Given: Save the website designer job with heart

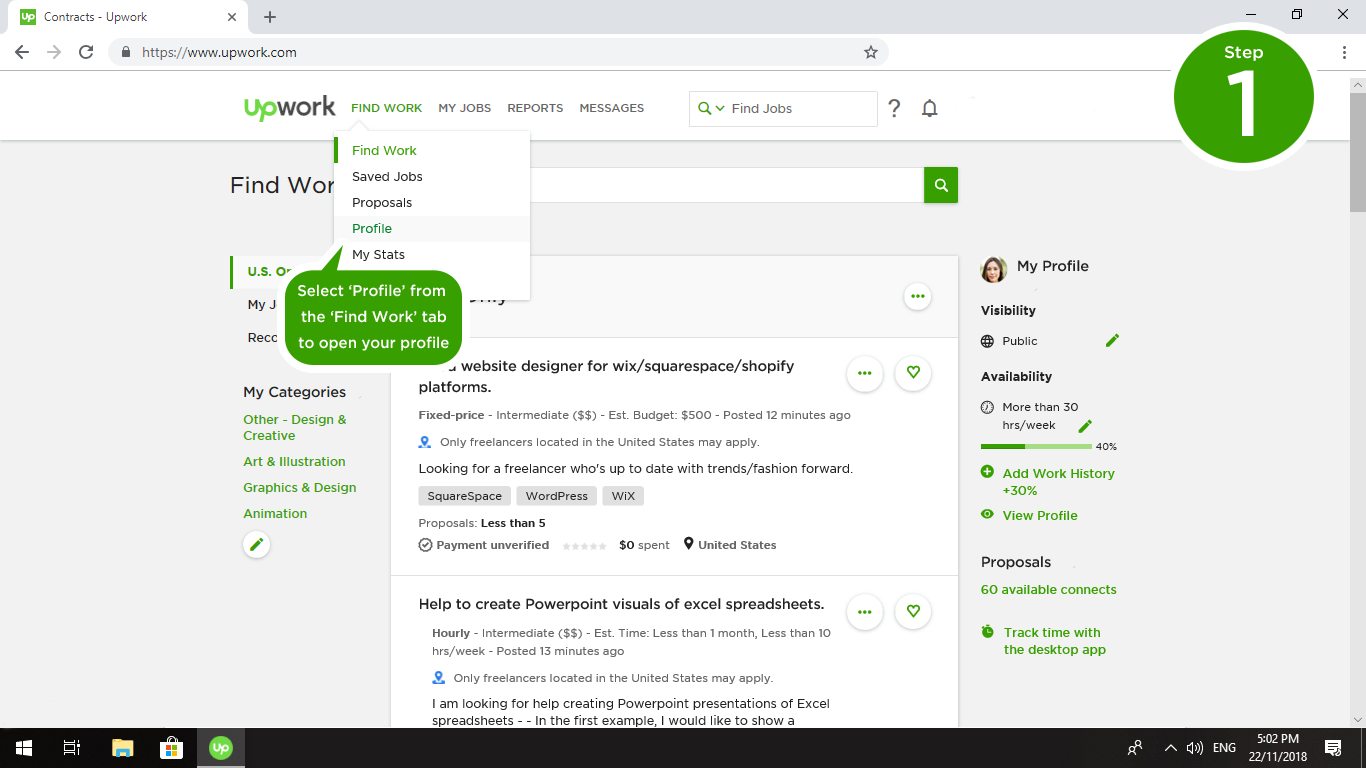Looking at the screenshot, I should click(x=913, y=373).
